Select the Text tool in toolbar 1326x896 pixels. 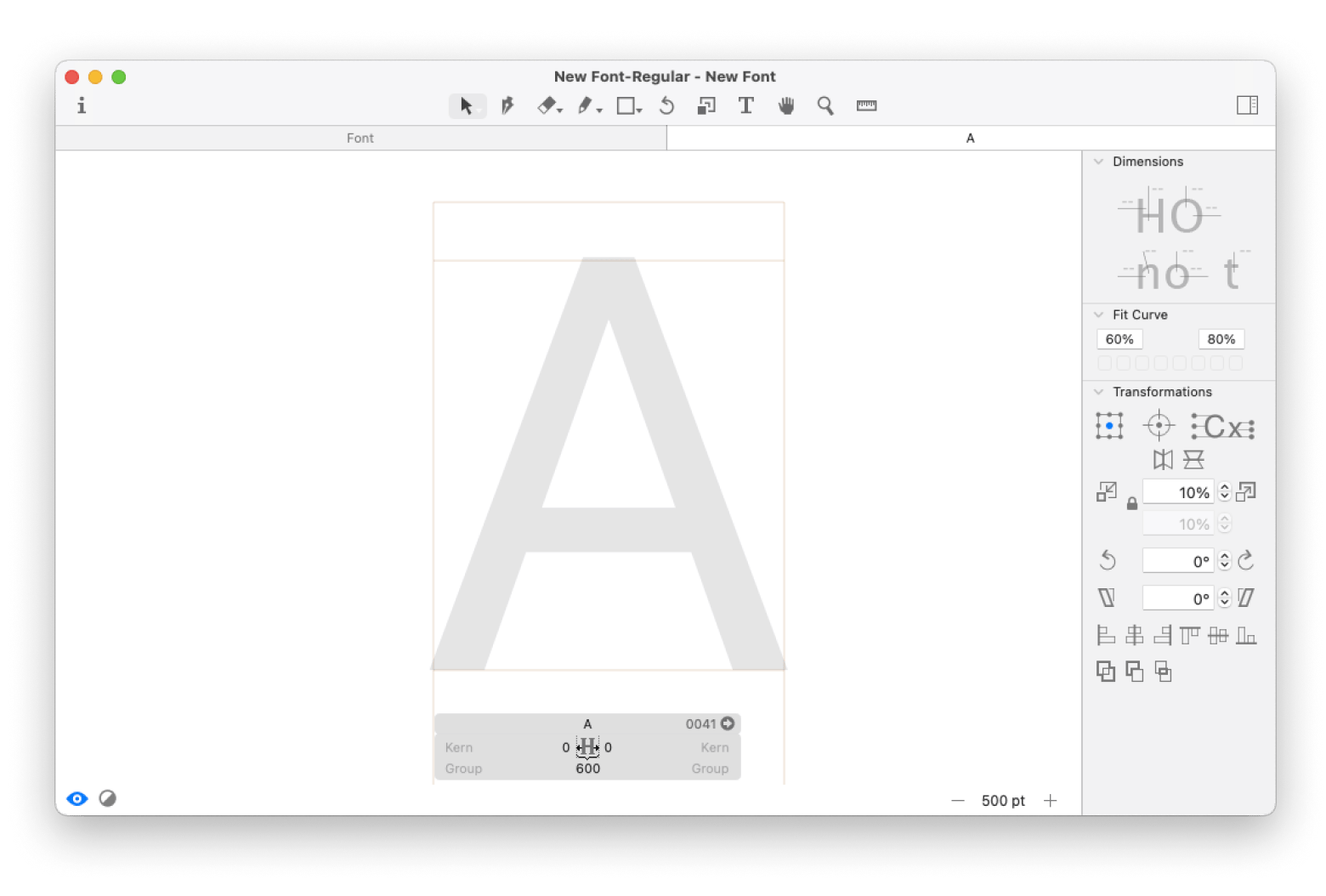pyautogui.click(x=745, y=105)
